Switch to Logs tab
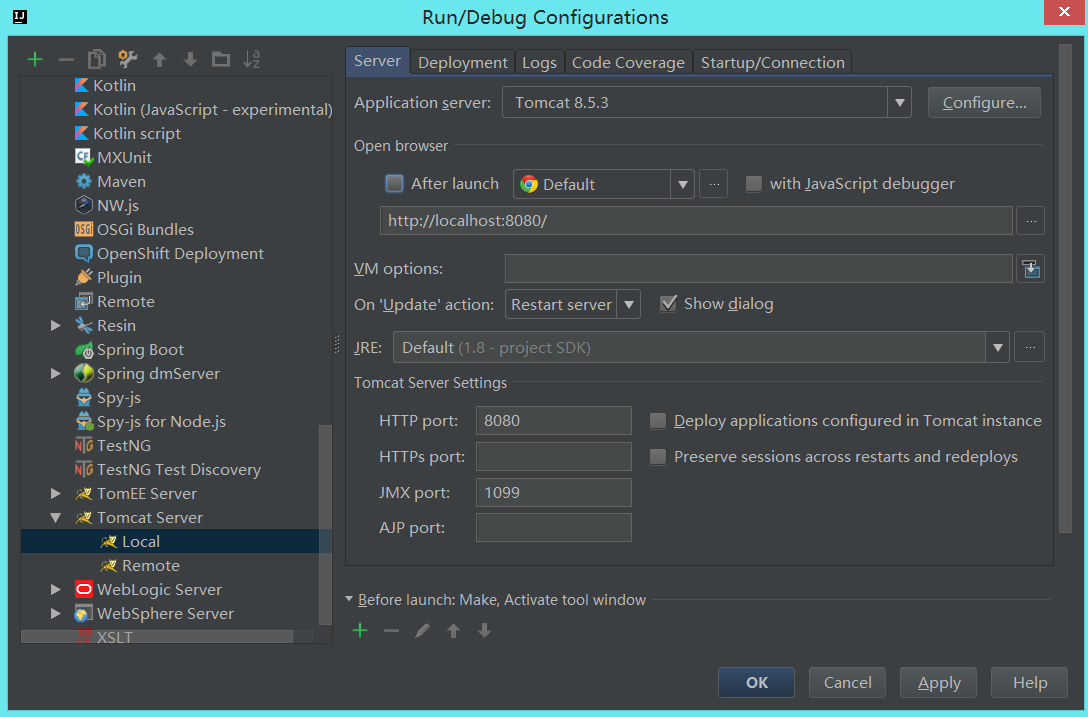Image resolution: width=1088 pixels, height=717 pixels. 539,62
